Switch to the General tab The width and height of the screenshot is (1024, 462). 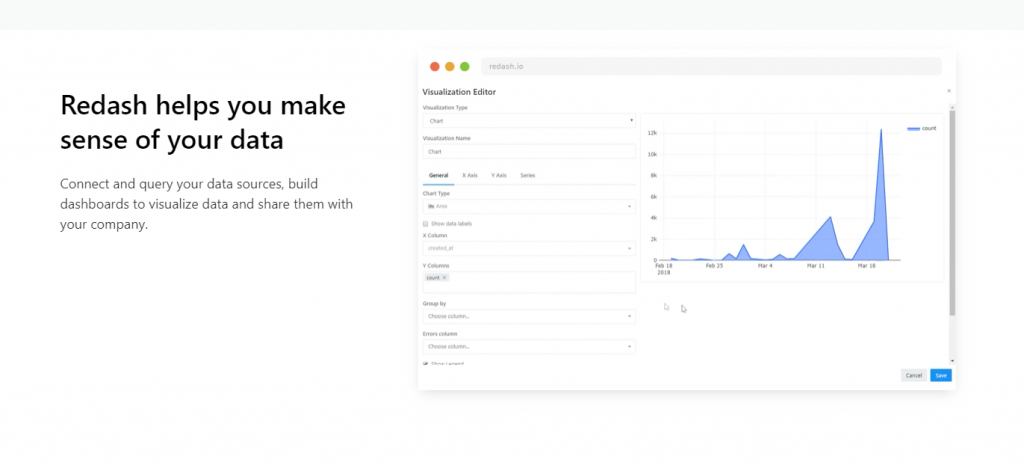pyautogui.click(x=438, y=176)
